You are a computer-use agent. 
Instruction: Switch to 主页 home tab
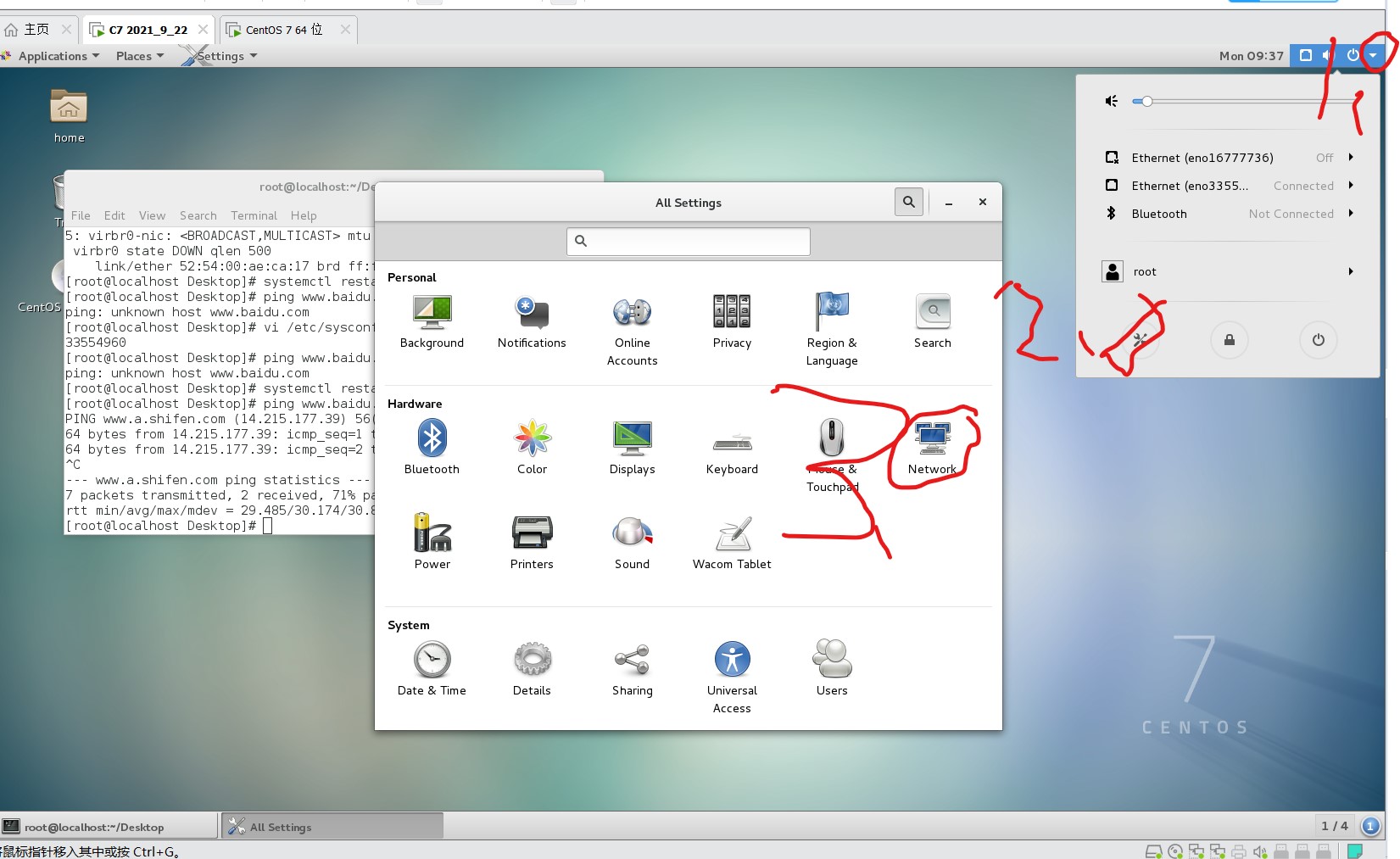tap(37, 30)
